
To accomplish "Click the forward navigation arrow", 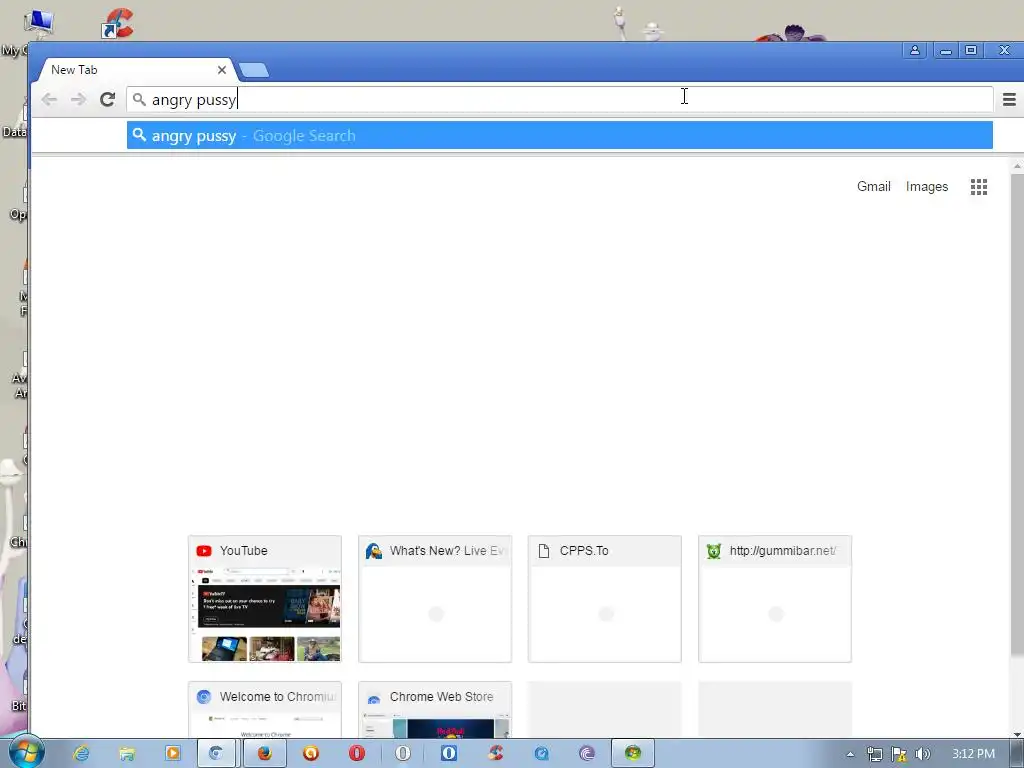I will point(78,99).
